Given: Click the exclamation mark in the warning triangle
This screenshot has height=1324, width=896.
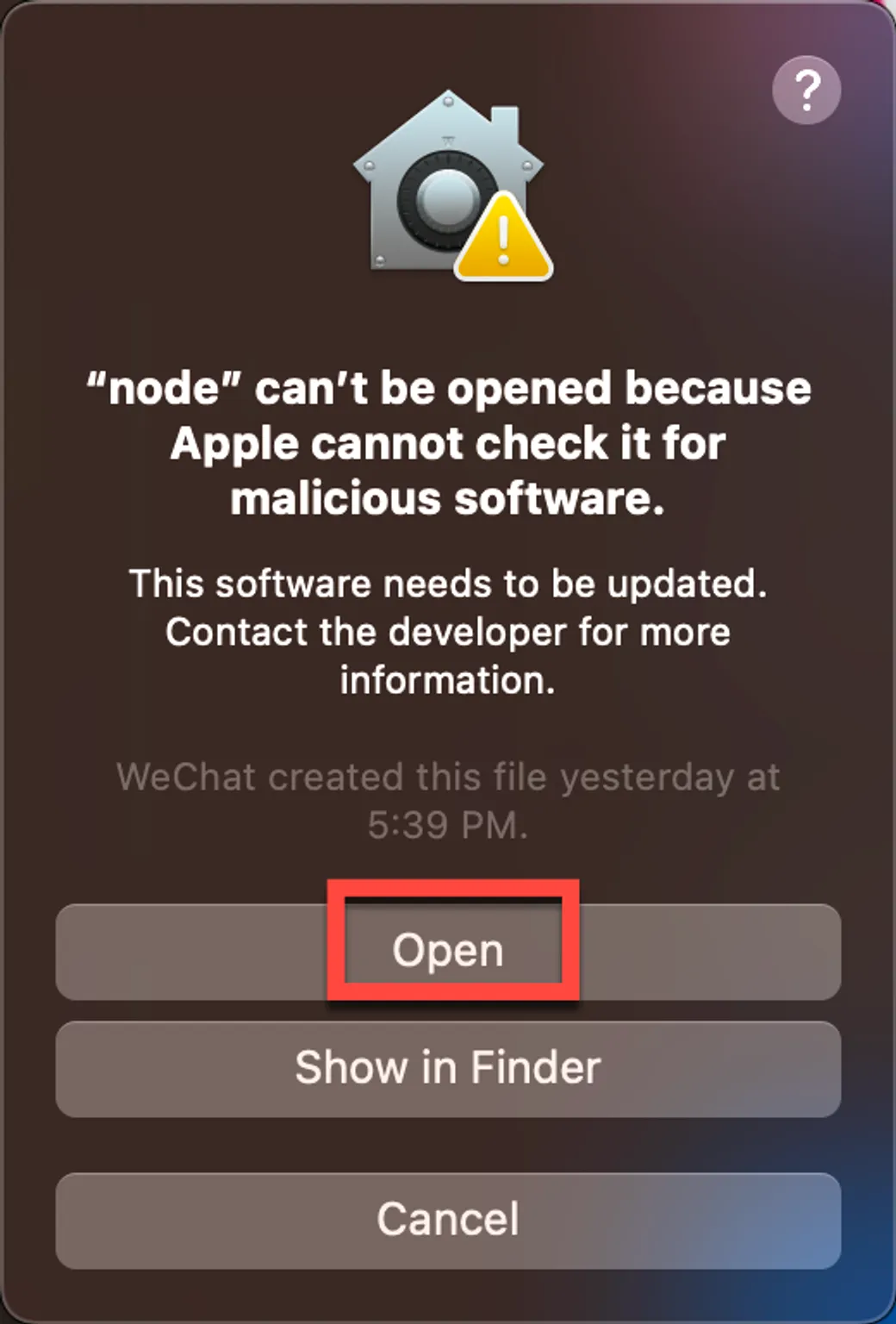Looking at the screenshot, I should pyautogui.click(x=504, y=240).
